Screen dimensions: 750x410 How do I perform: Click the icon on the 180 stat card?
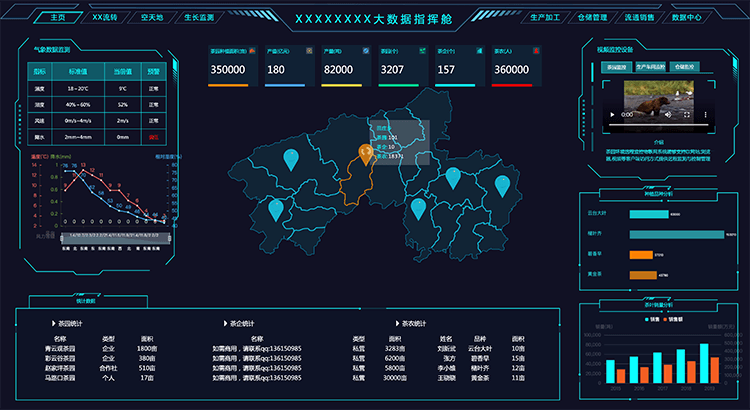pos(309,51)
